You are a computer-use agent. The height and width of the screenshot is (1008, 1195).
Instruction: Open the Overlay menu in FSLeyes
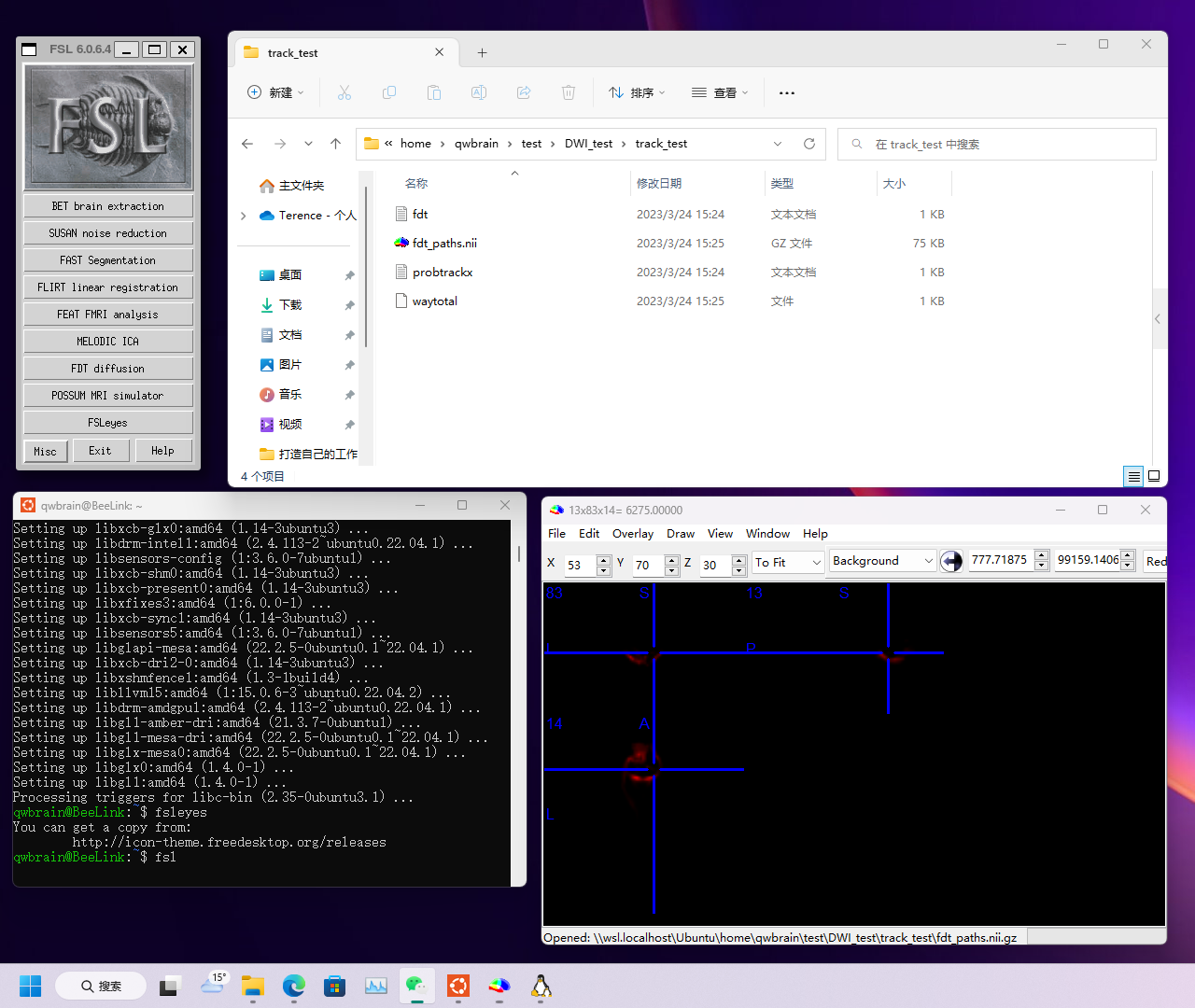click(632, 533)
